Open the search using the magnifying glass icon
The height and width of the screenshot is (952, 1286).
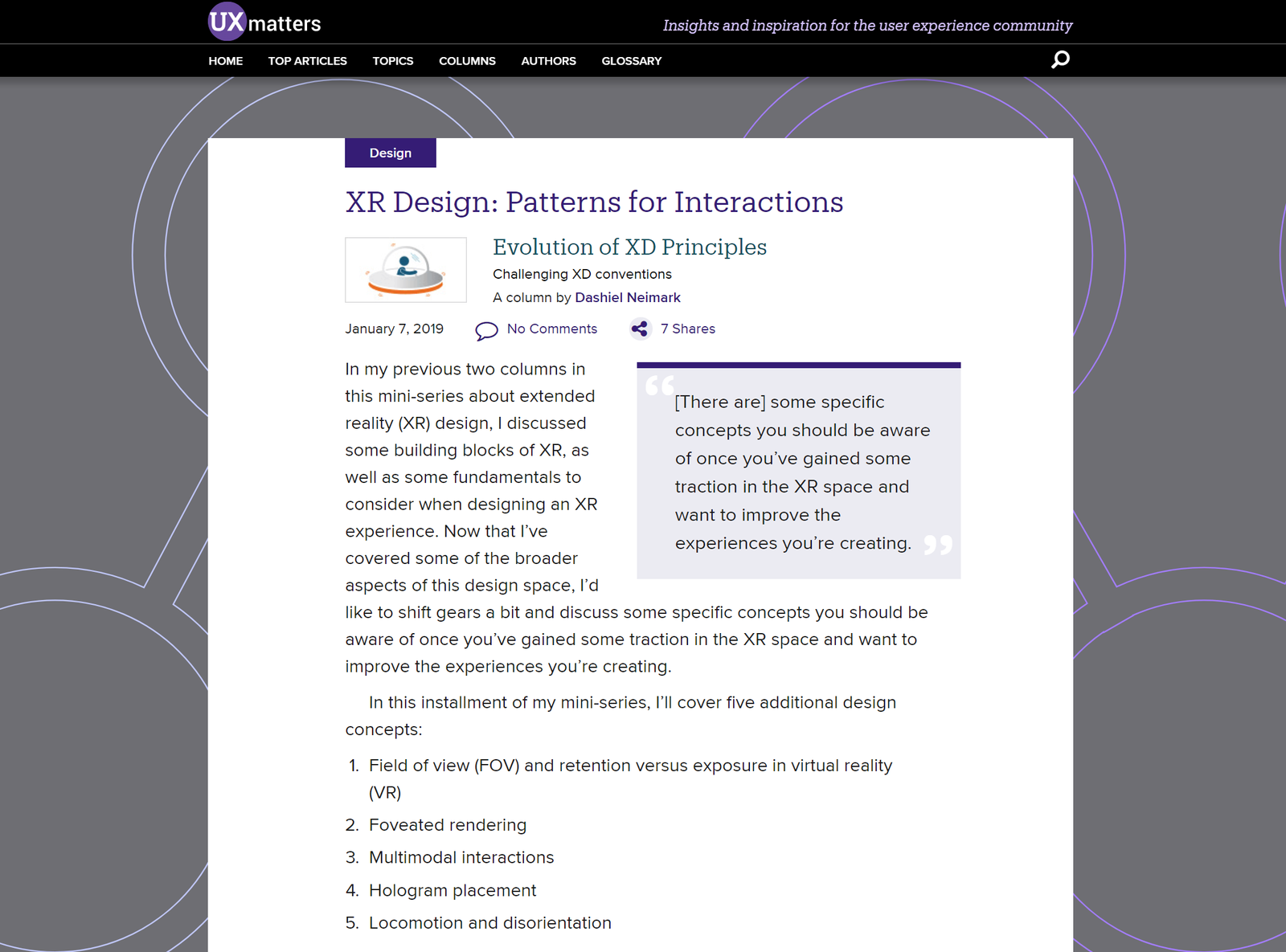click(x=1059, y=59)
